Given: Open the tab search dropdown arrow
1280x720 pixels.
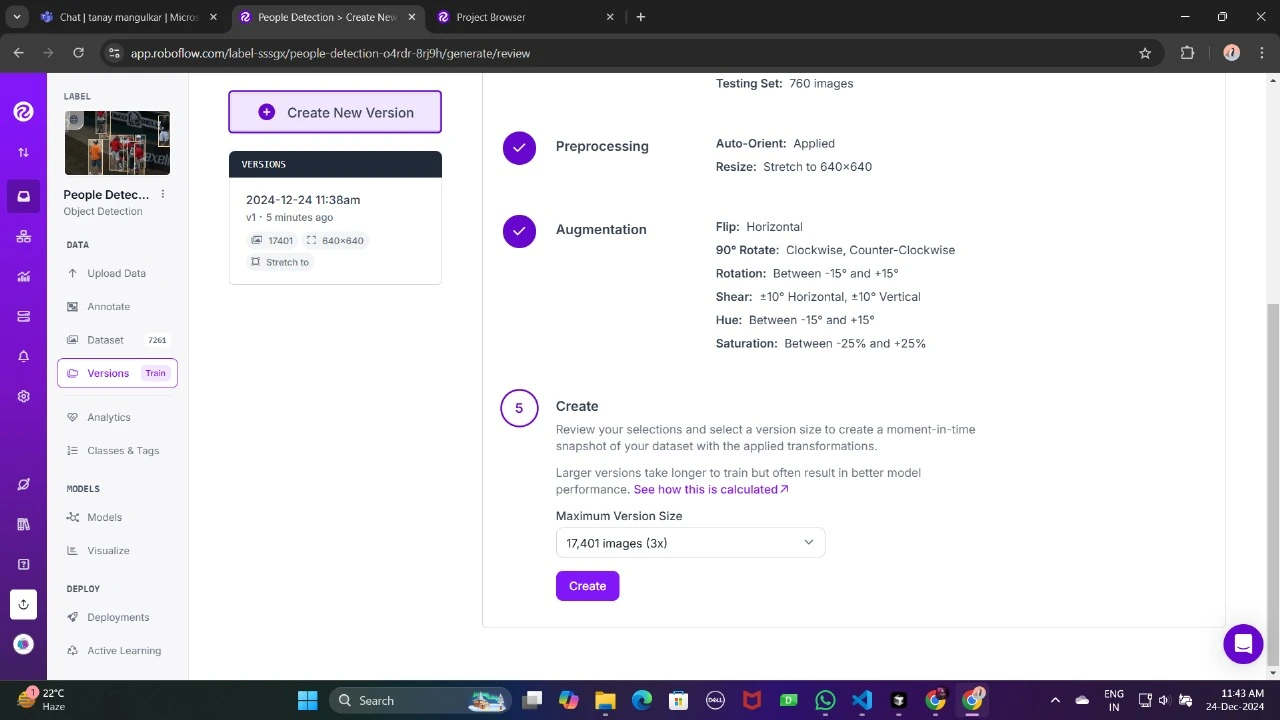Looking at the screenshot, I should pyautogui.click(x=17, y=17).
